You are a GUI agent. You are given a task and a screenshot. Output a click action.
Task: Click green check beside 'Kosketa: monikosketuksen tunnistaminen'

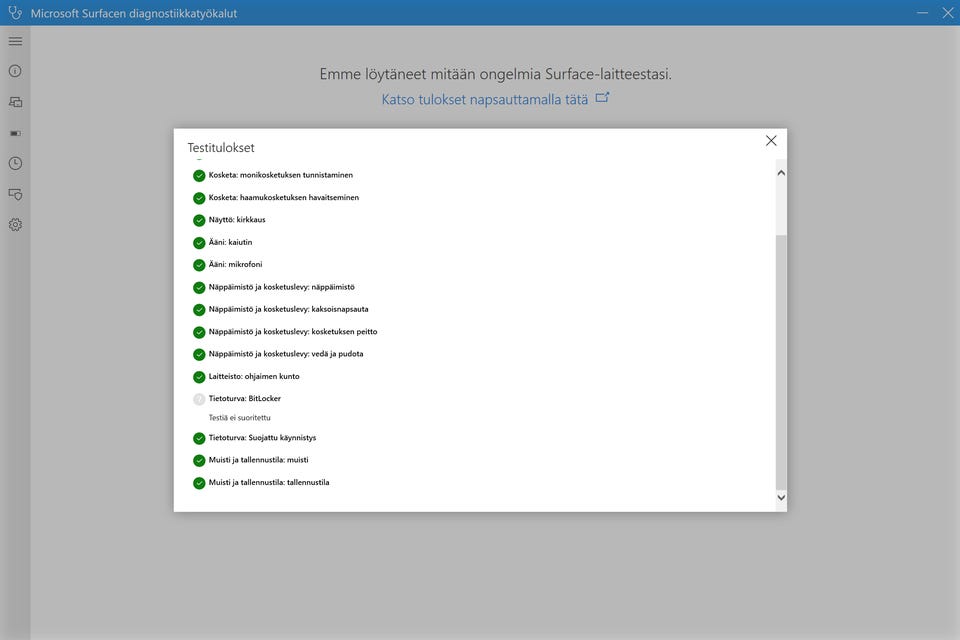tap(199, 176)
